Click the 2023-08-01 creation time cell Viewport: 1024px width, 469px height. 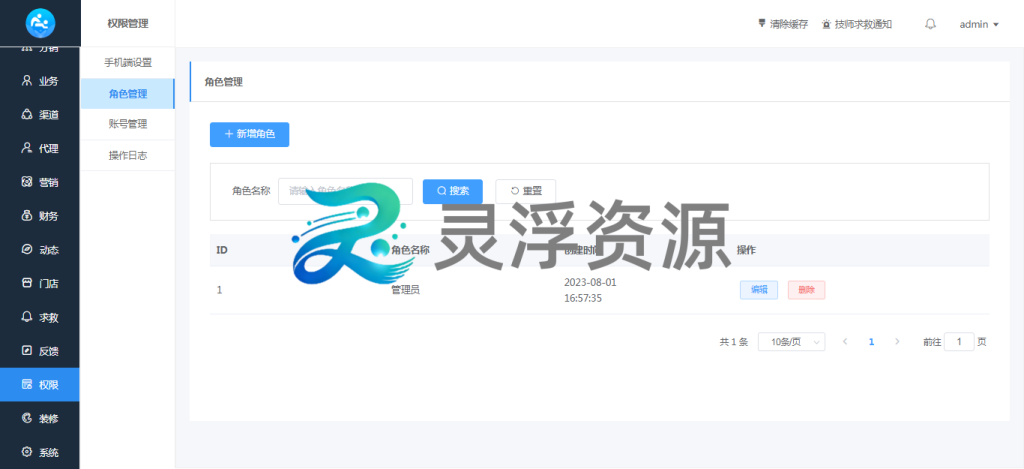(590, 290)
